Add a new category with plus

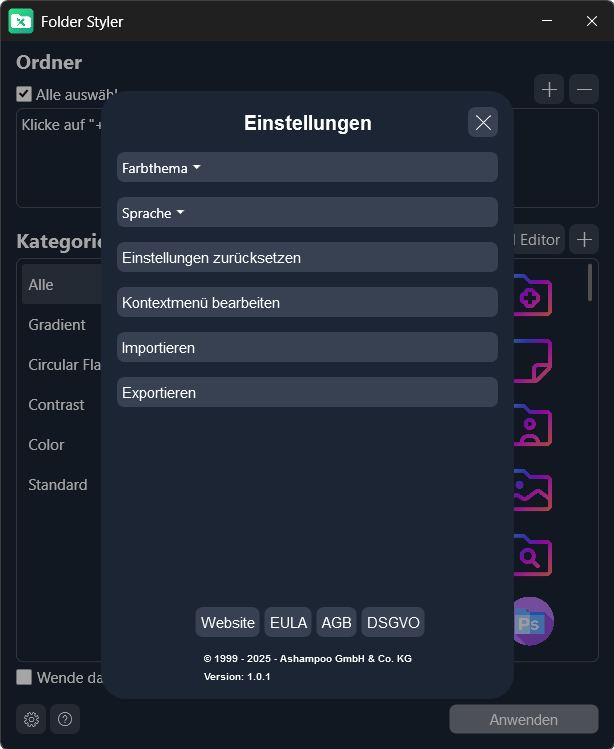584,239
